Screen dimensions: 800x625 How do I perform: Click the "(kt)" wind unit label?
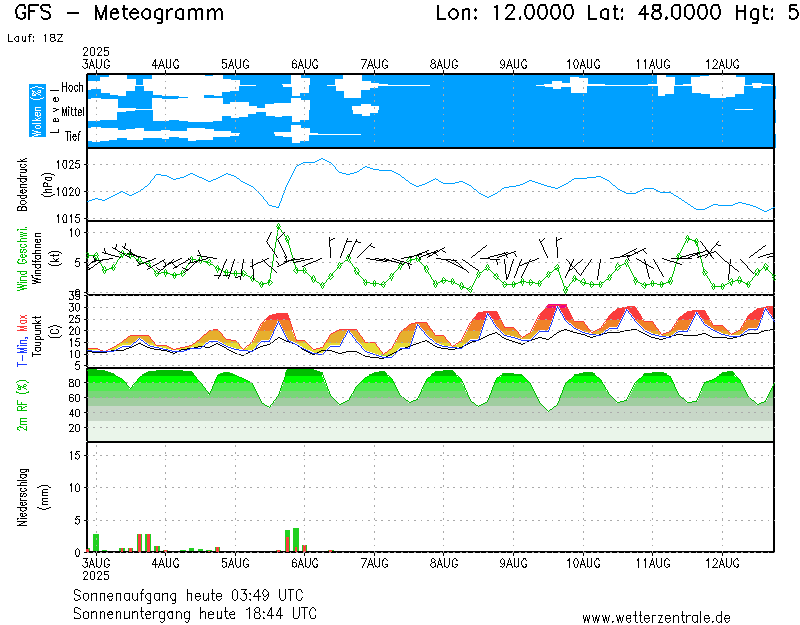(x=56, y=259)
